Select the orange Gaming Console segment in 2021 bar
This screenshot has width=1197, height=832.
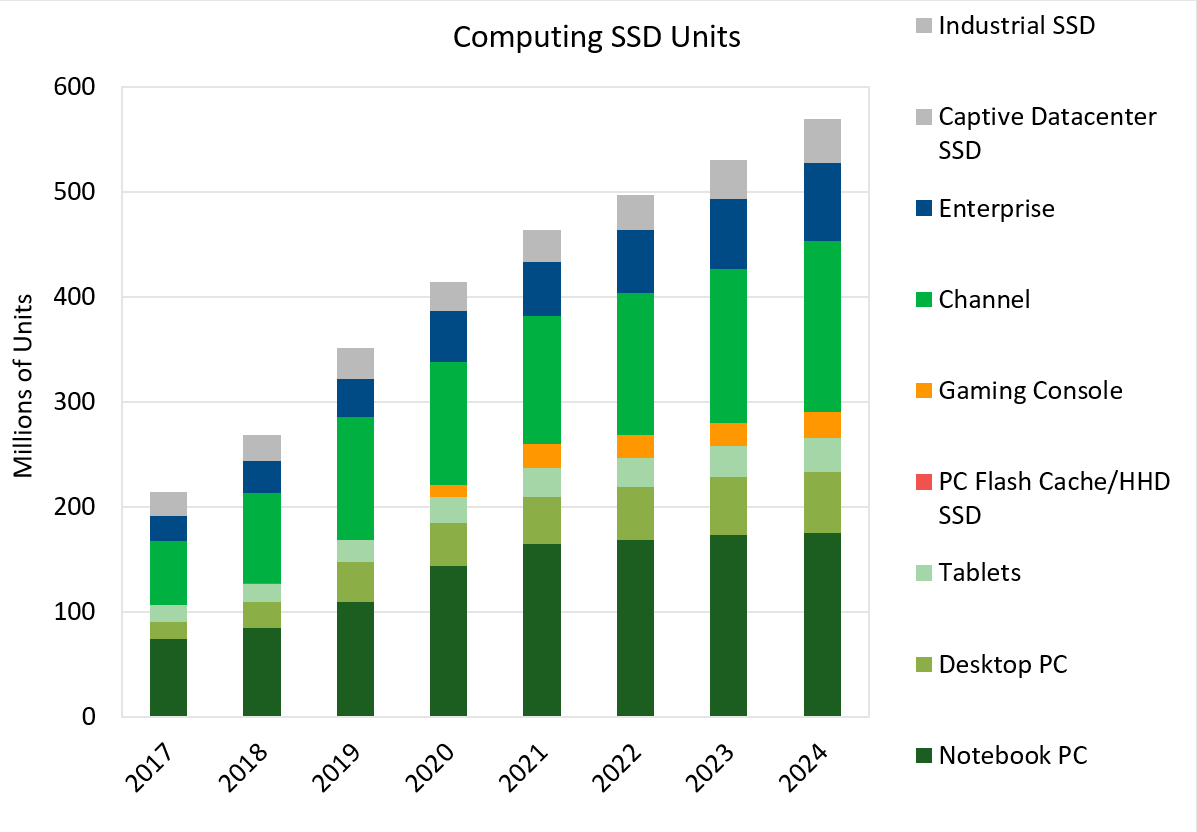(x=541, y=456)
